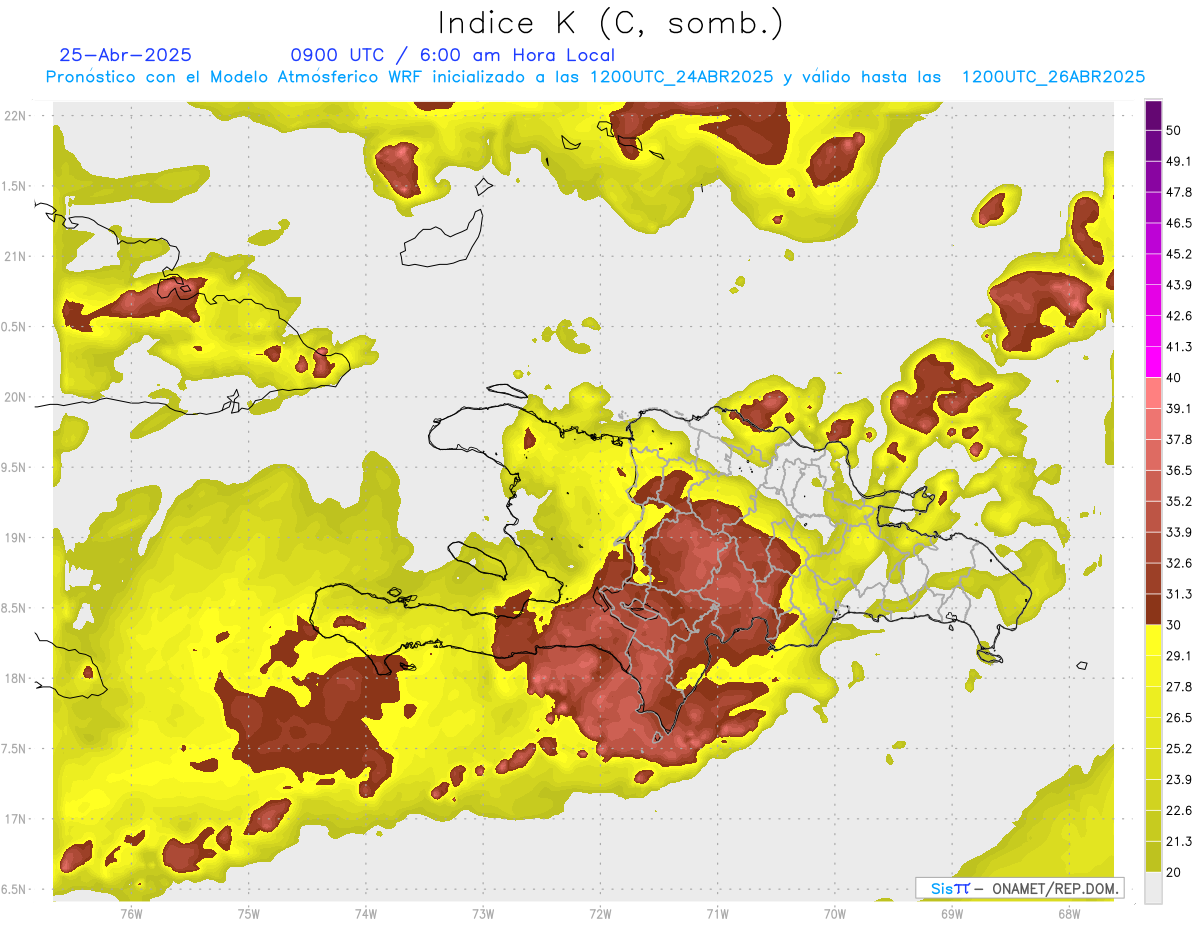Click the "25.2" color scale label
Viewport: 1200px width, 927px height.
tap(1179, 748)
